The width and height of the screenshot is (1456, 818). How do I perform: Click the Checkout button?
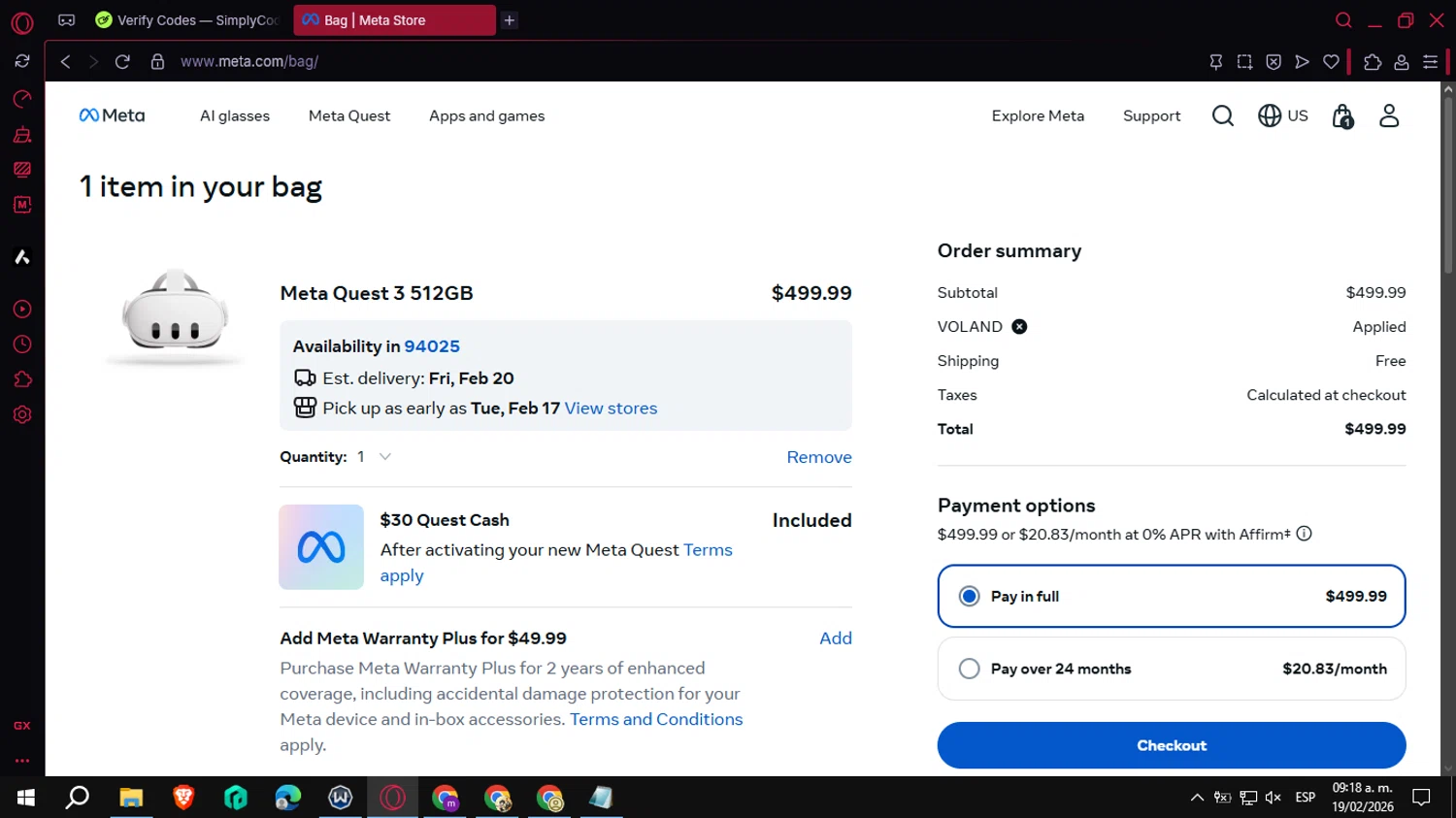click(x=1172, y=745)
